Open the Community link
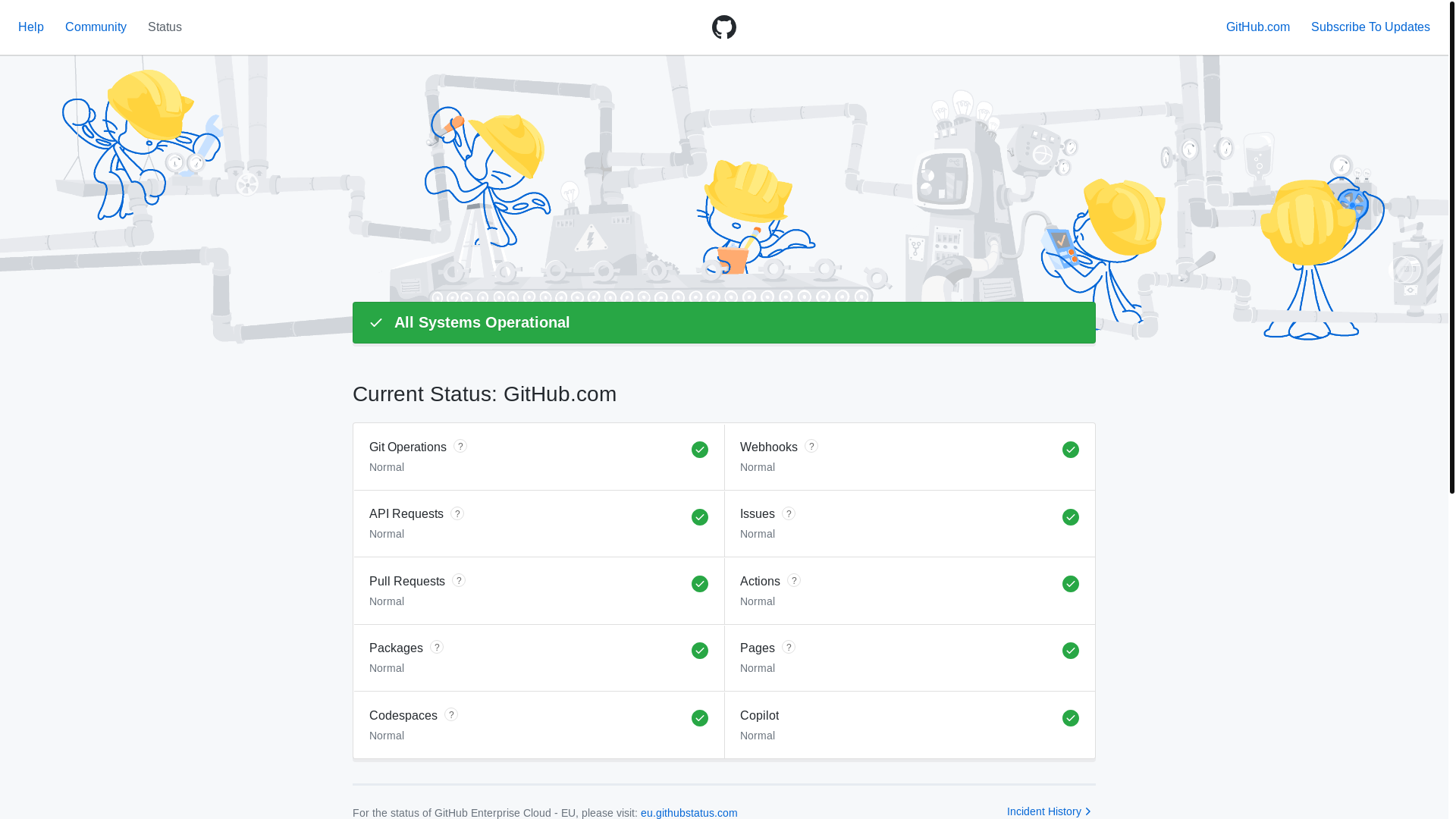Viewport: 1456px width, 819px height. click(96, 27)
